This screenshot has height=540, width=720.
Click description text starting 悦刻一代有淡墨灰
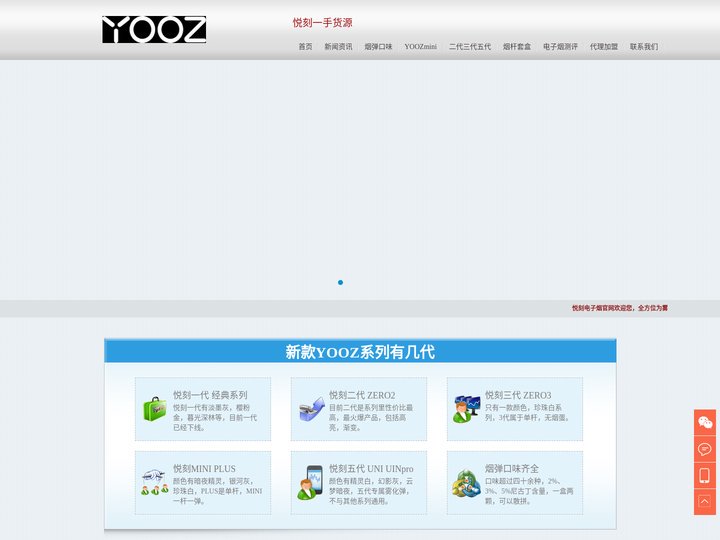[x=215, y=417]
